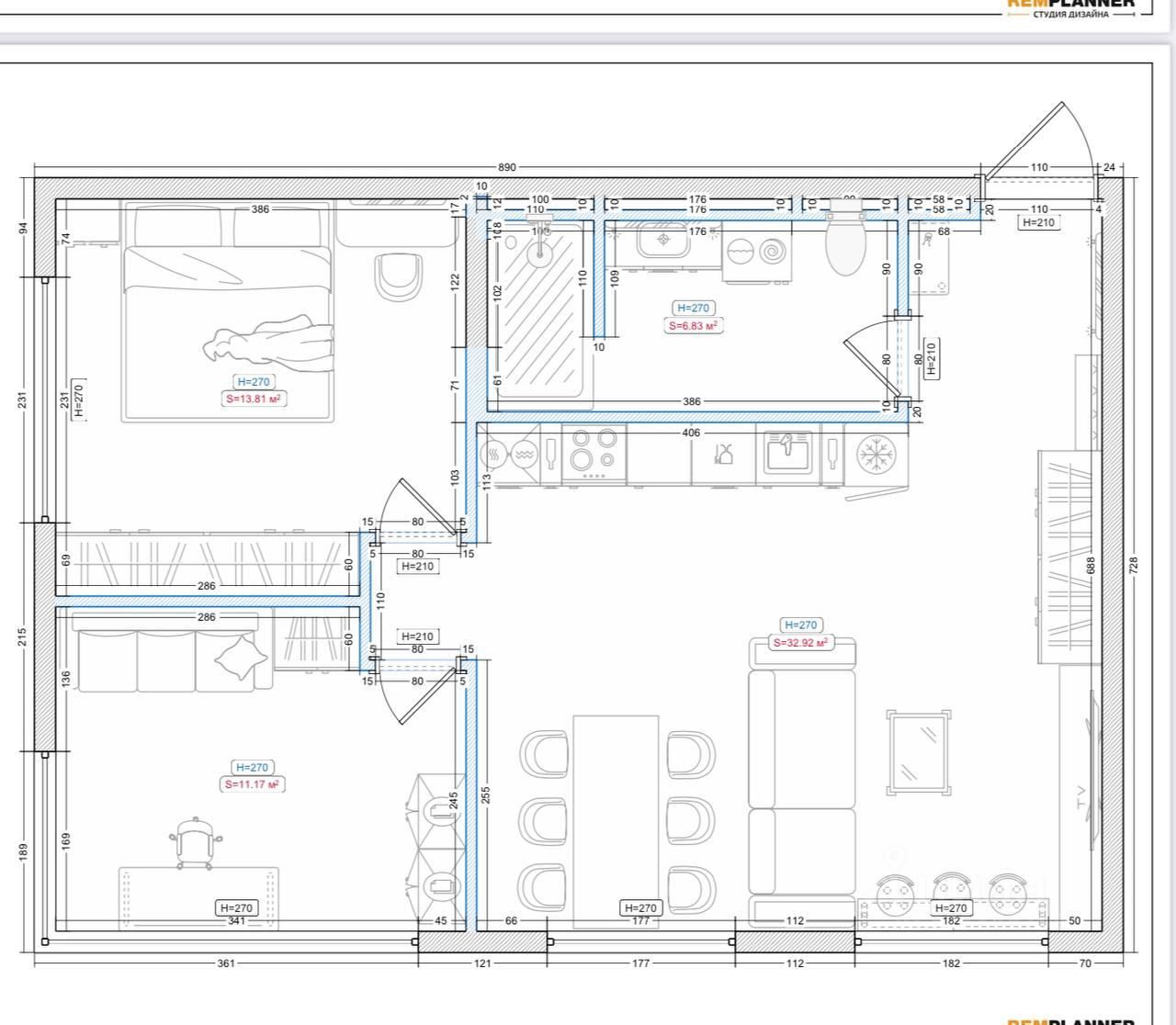The image size is (1176, 1025).
Task: Click the large living room sofa
Action: [x=802, y=783]
